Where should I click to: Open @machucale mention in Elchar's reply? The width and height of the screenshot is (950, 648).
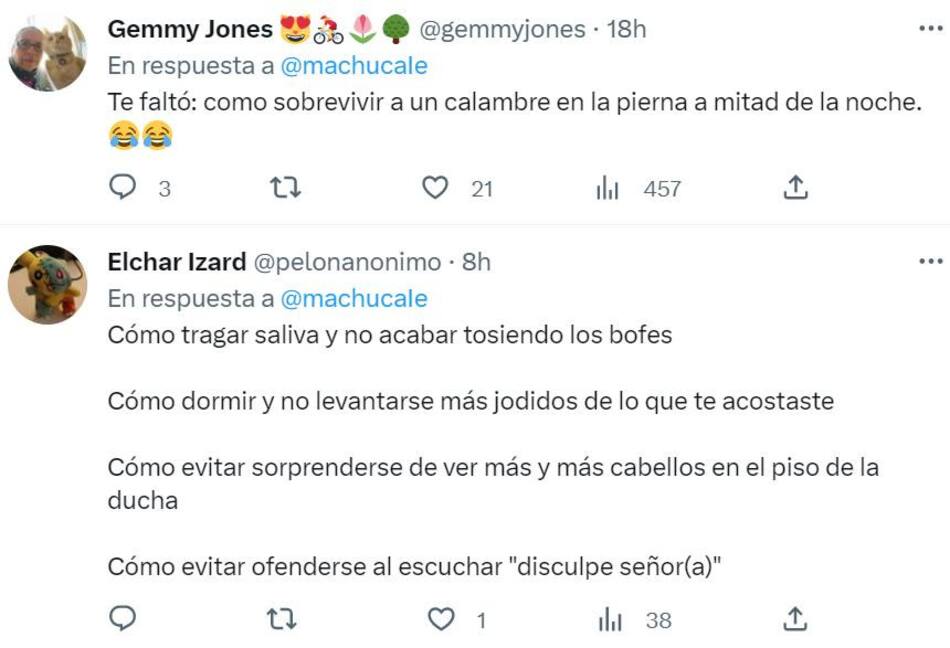(x=353, y=298)
